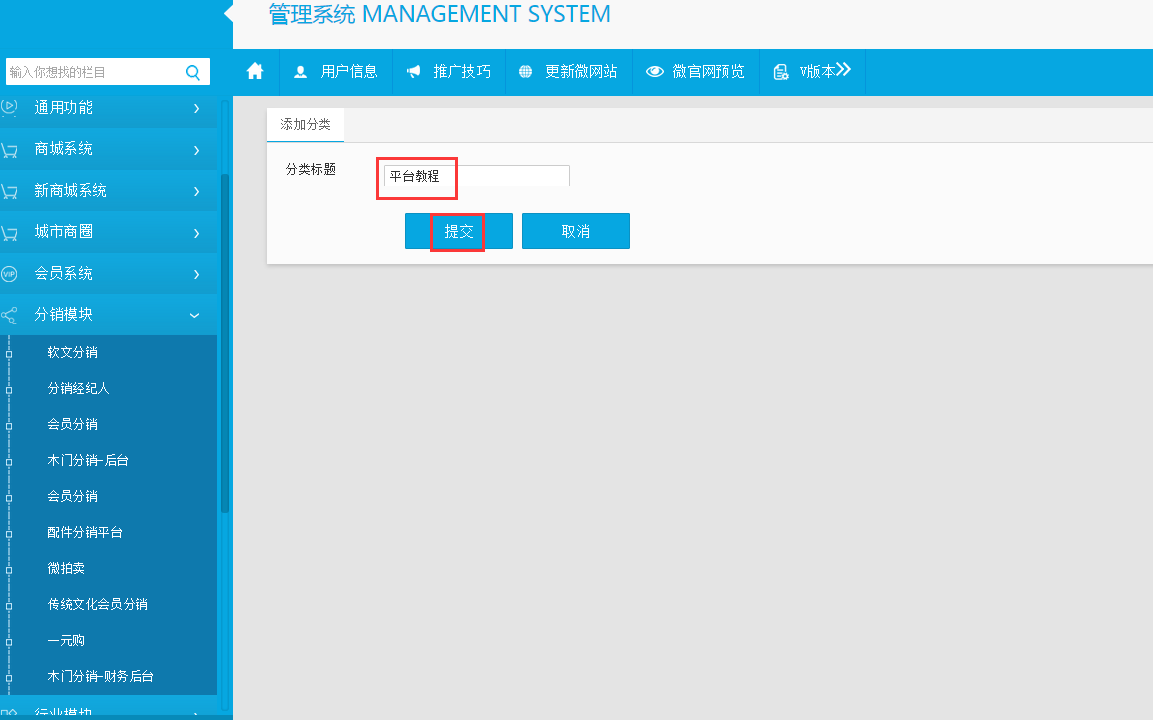Viewport: 1153px width, 720px height.
Task: Open 木门分销-财务后台 in sidebar
Action: click(x=101, y=677)
